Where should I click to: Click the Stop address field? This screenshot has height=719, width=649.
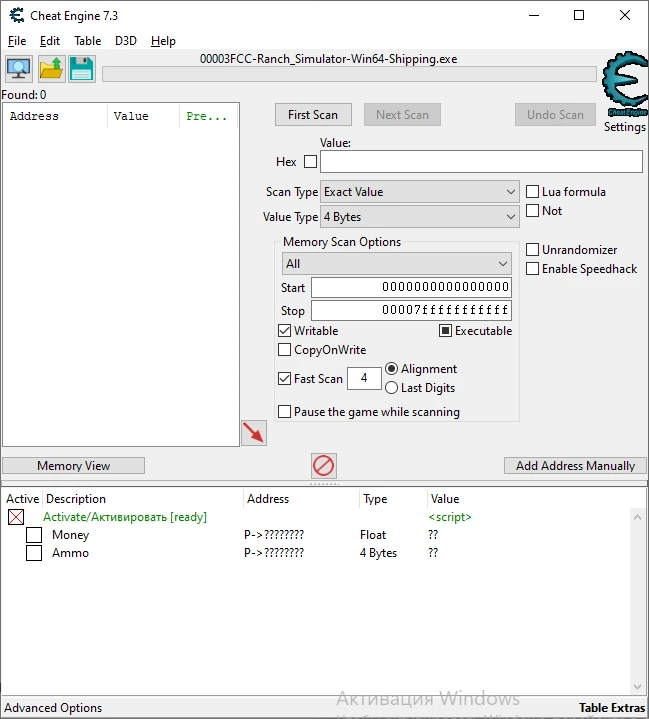point(411,310)
